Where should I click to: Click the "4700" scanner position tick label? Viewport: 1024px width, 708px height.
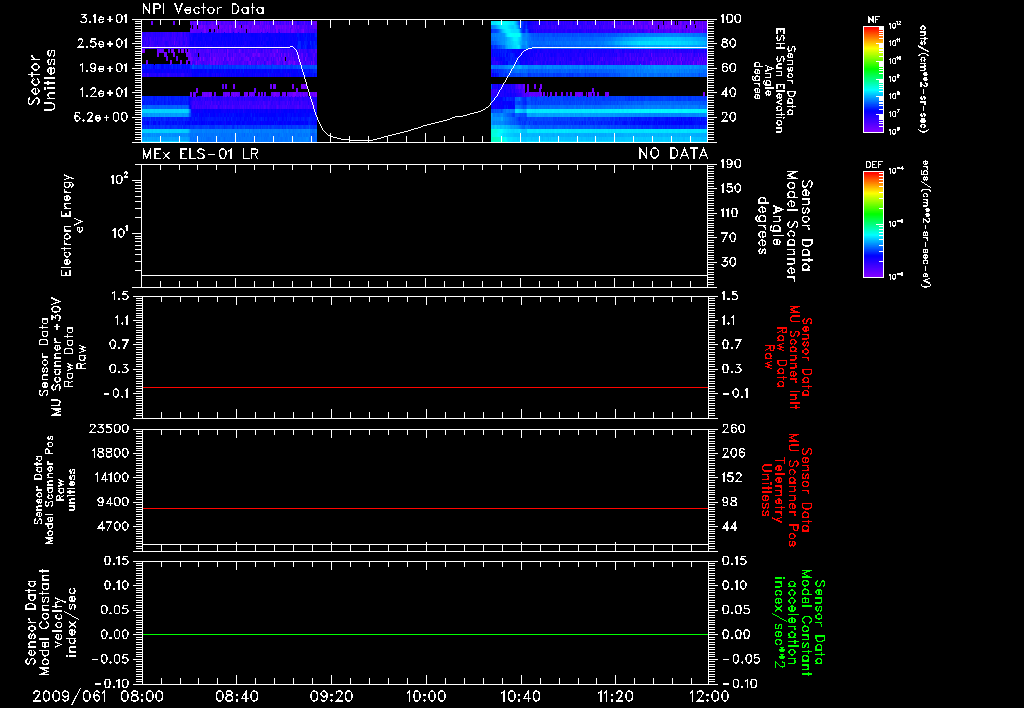(112, 526)
